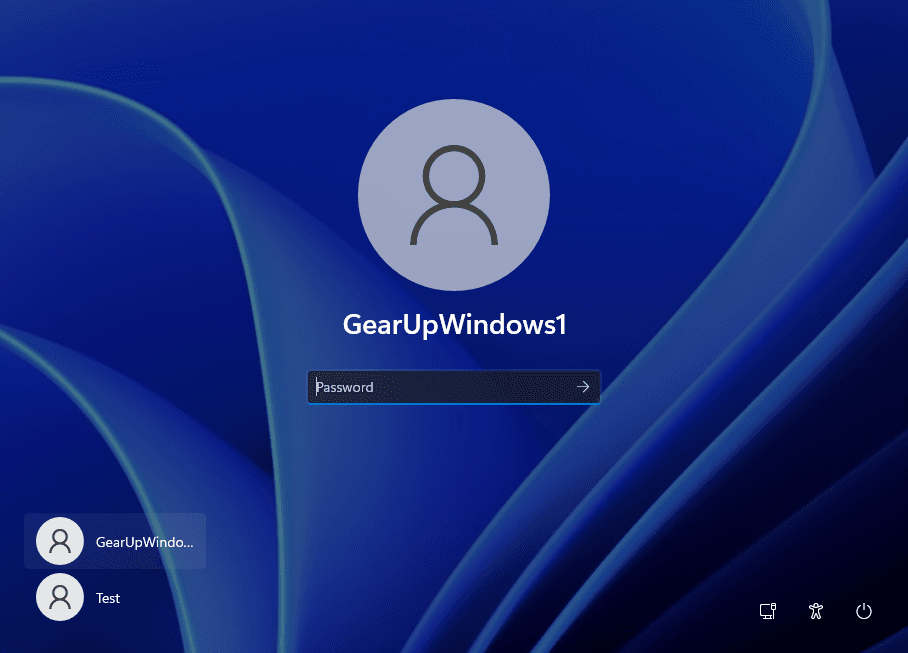Click the highlighted GearUpWindows user tile

point(115,541)
